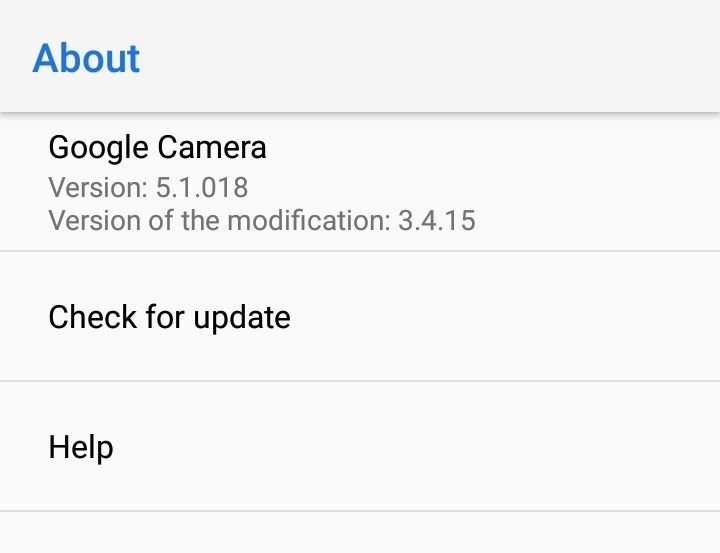Tap the blank area right of Check for update
This screenshot has height=553, width=720.
point(505,316)
